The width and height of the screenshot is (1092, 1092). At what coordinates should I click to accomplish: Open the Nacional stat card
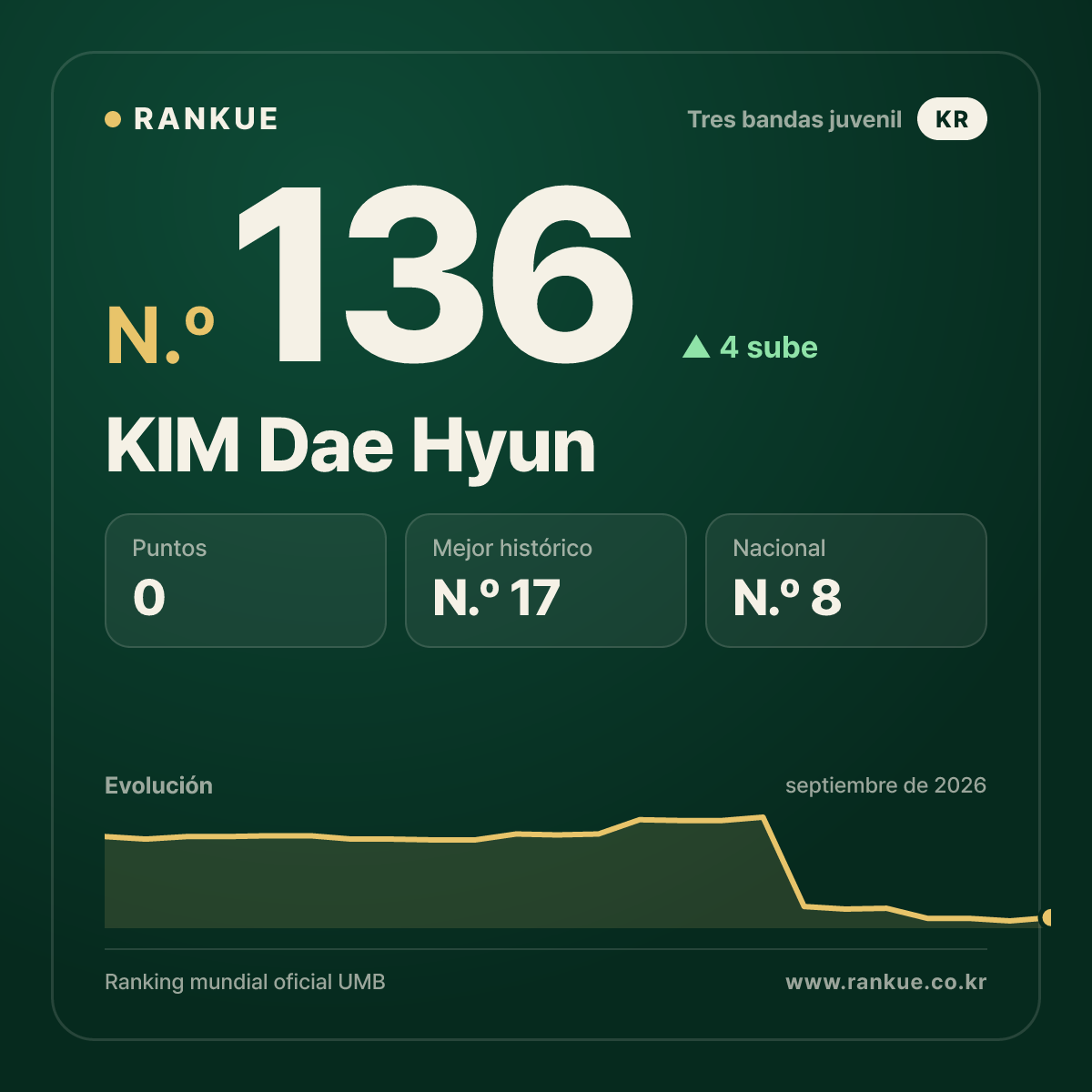point(846,581)
